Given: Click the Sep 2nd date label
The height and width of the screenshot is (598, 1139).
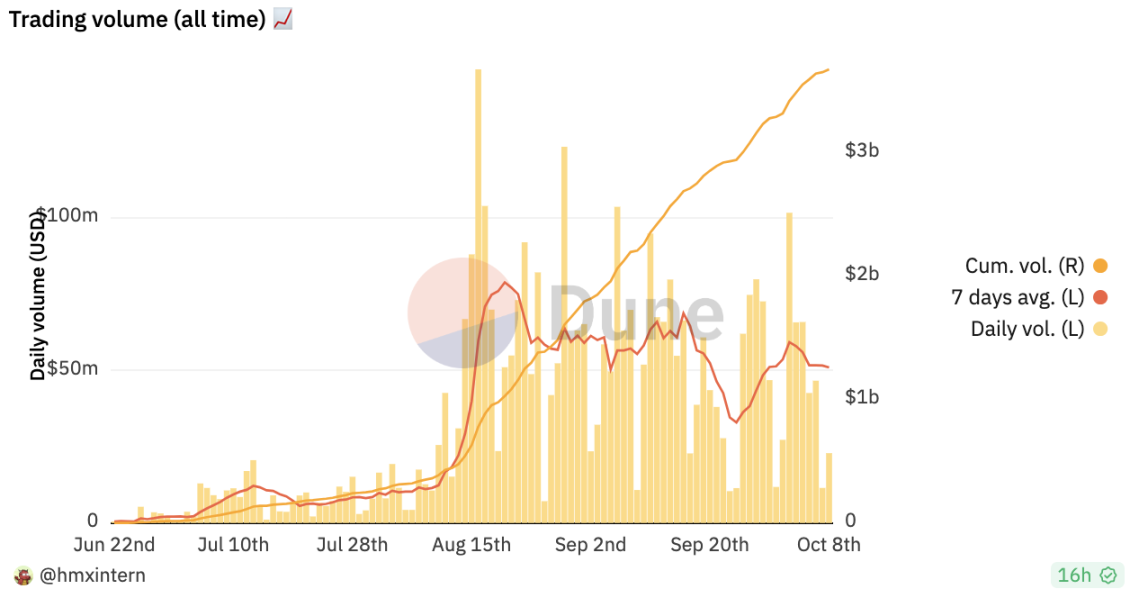Looking at the screenshot, I should coord(590,545).
